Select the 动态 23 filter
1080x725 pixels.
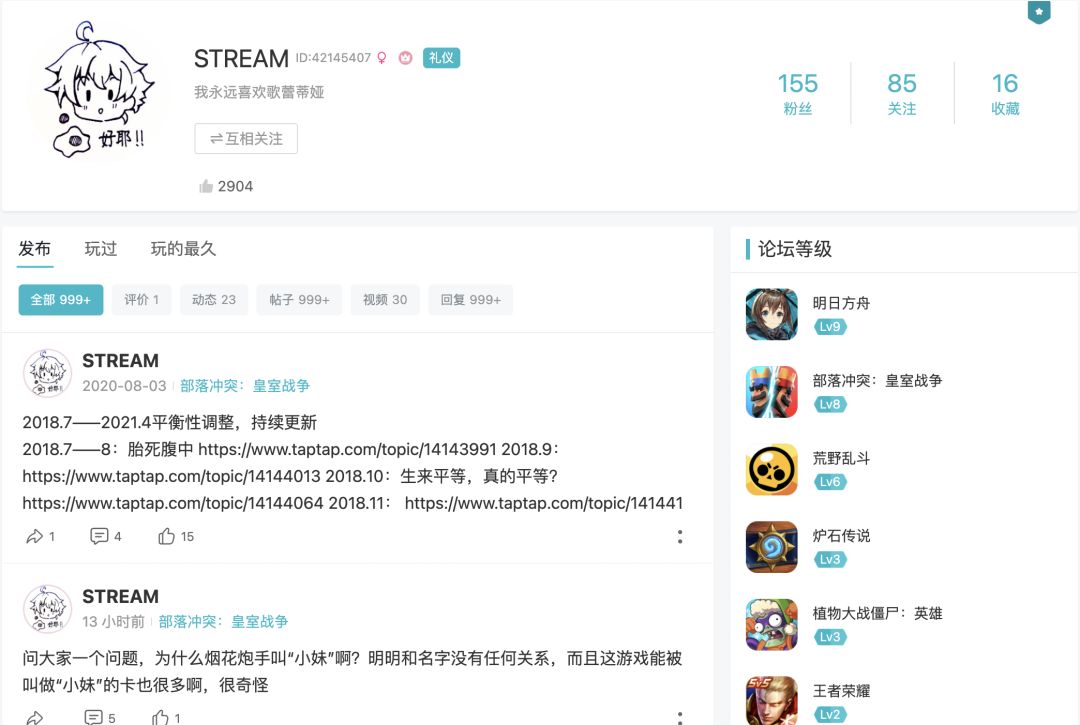214,300
